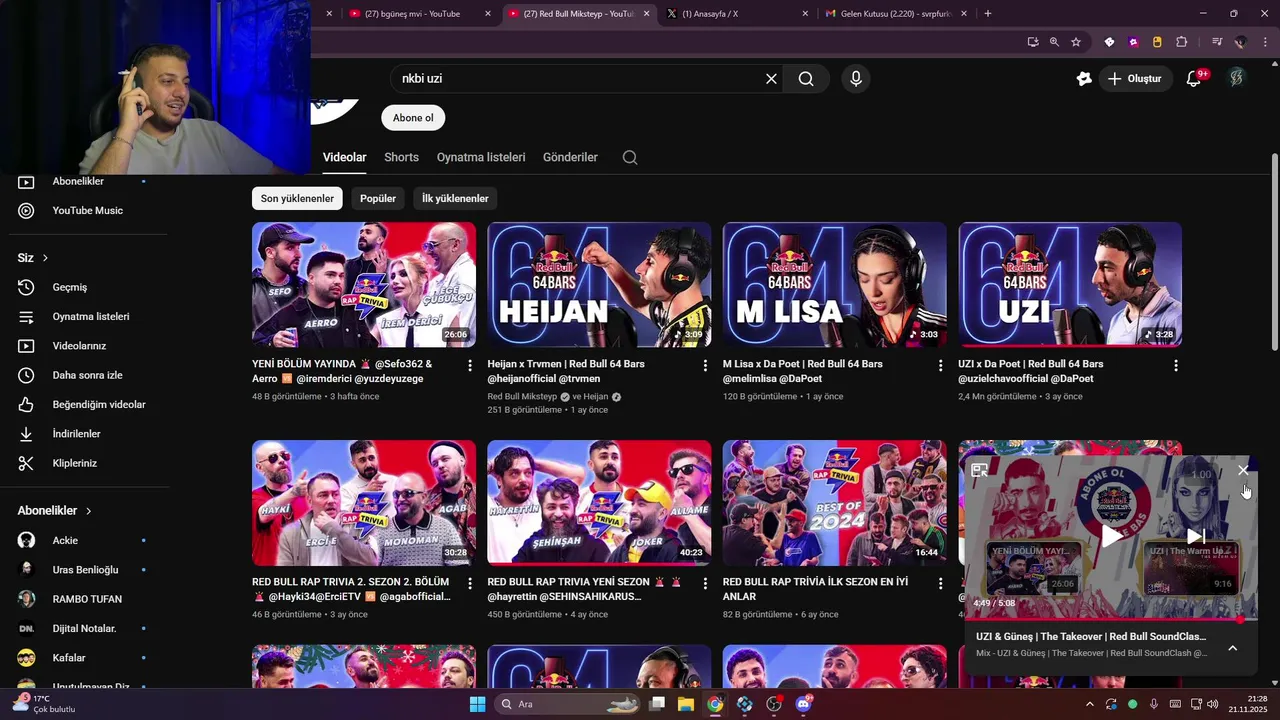Expand miniplayer back to watch page
Screen dimensions: 1280x720
tap(980, 470)
